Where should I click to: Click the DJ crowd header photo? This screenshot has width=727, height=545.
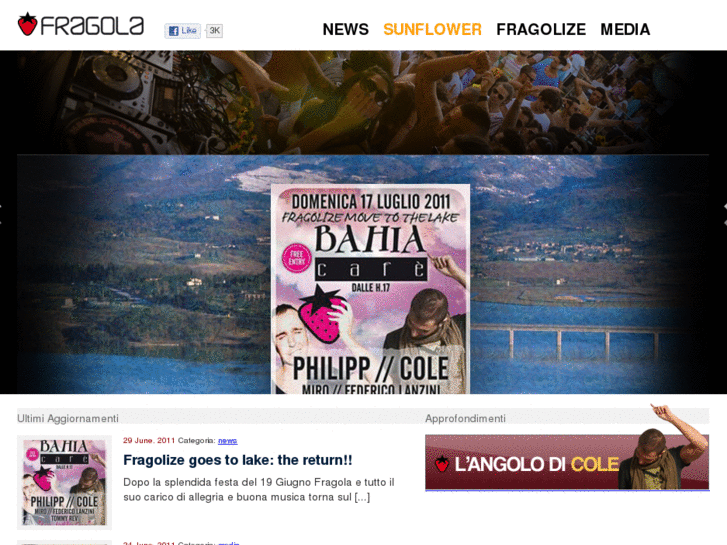coord(364,103)
